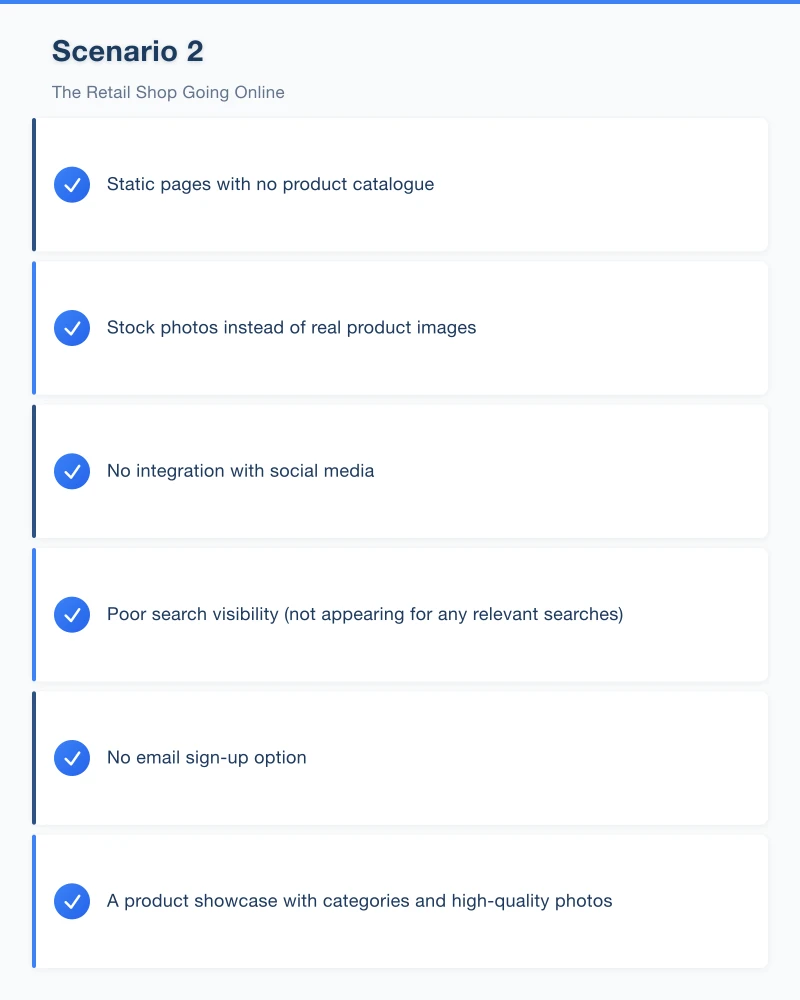The height and width of the screenshot is (1000, 800).
Task: Toggle the check for no social media integration
Action: pos(72,471)
